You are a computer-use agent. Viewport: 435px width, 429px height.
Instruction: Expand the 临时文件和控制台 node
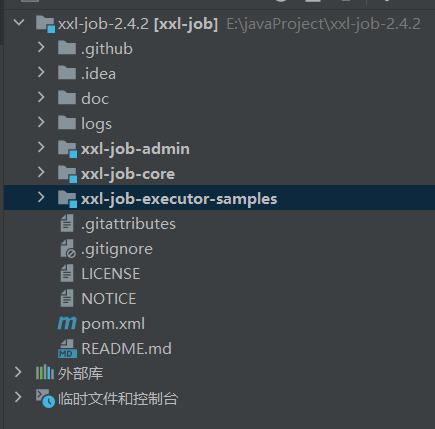(x=18, y=397)
